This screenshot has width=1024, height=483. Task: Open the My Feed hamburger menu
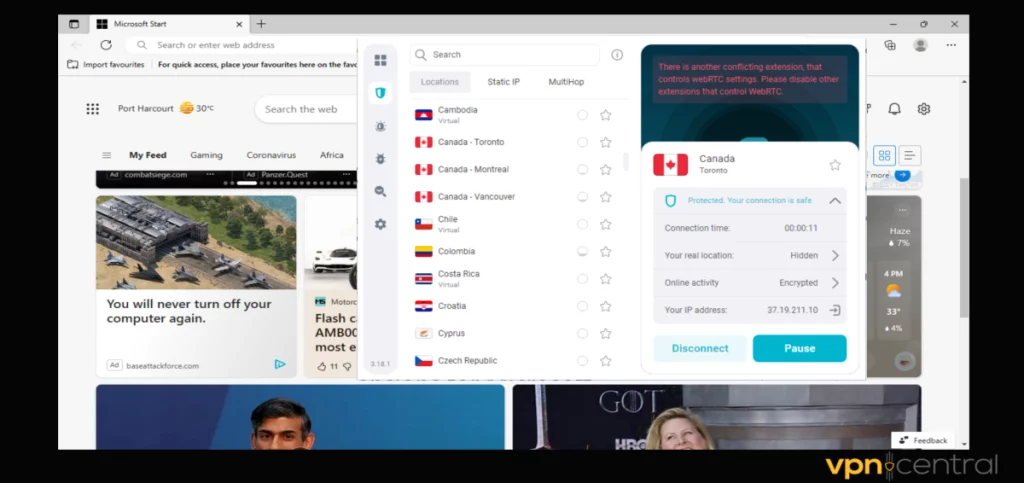tap(106, 155)
